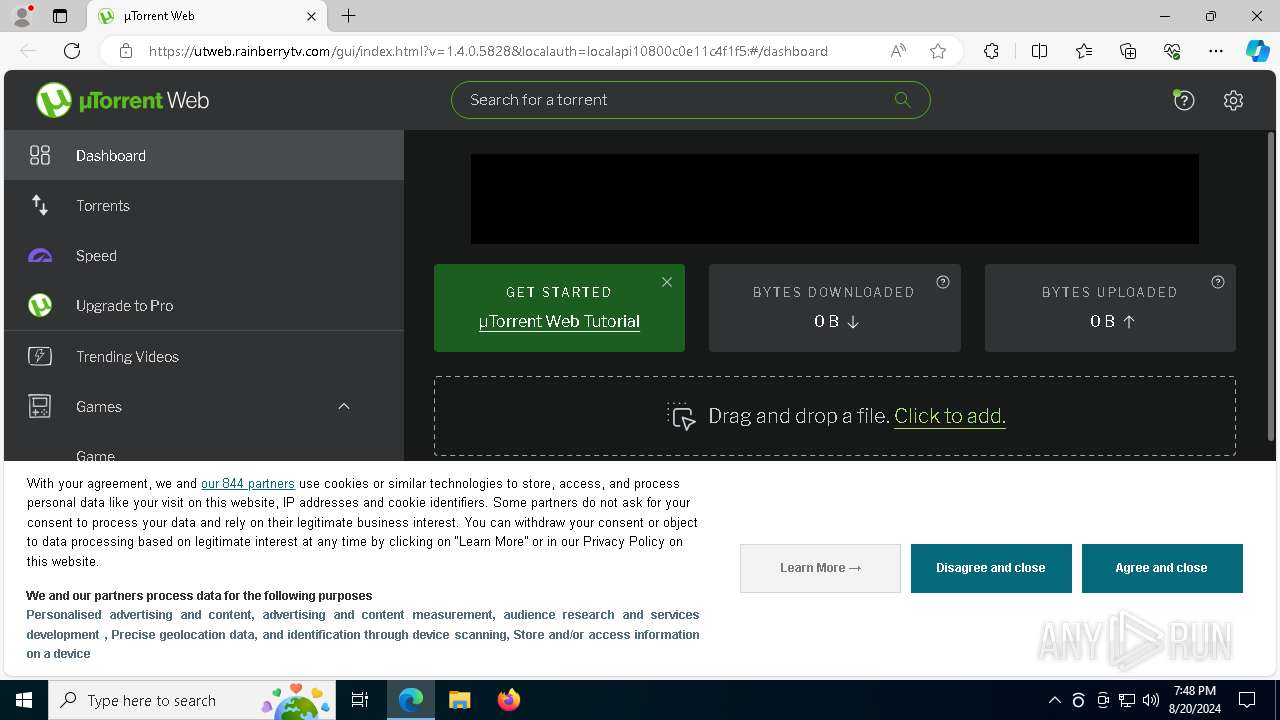Image resolution: width=1280 pixels, height=720 pixels.
Task: Launch Firefox from the taskbar
Action: coord(509,700)
